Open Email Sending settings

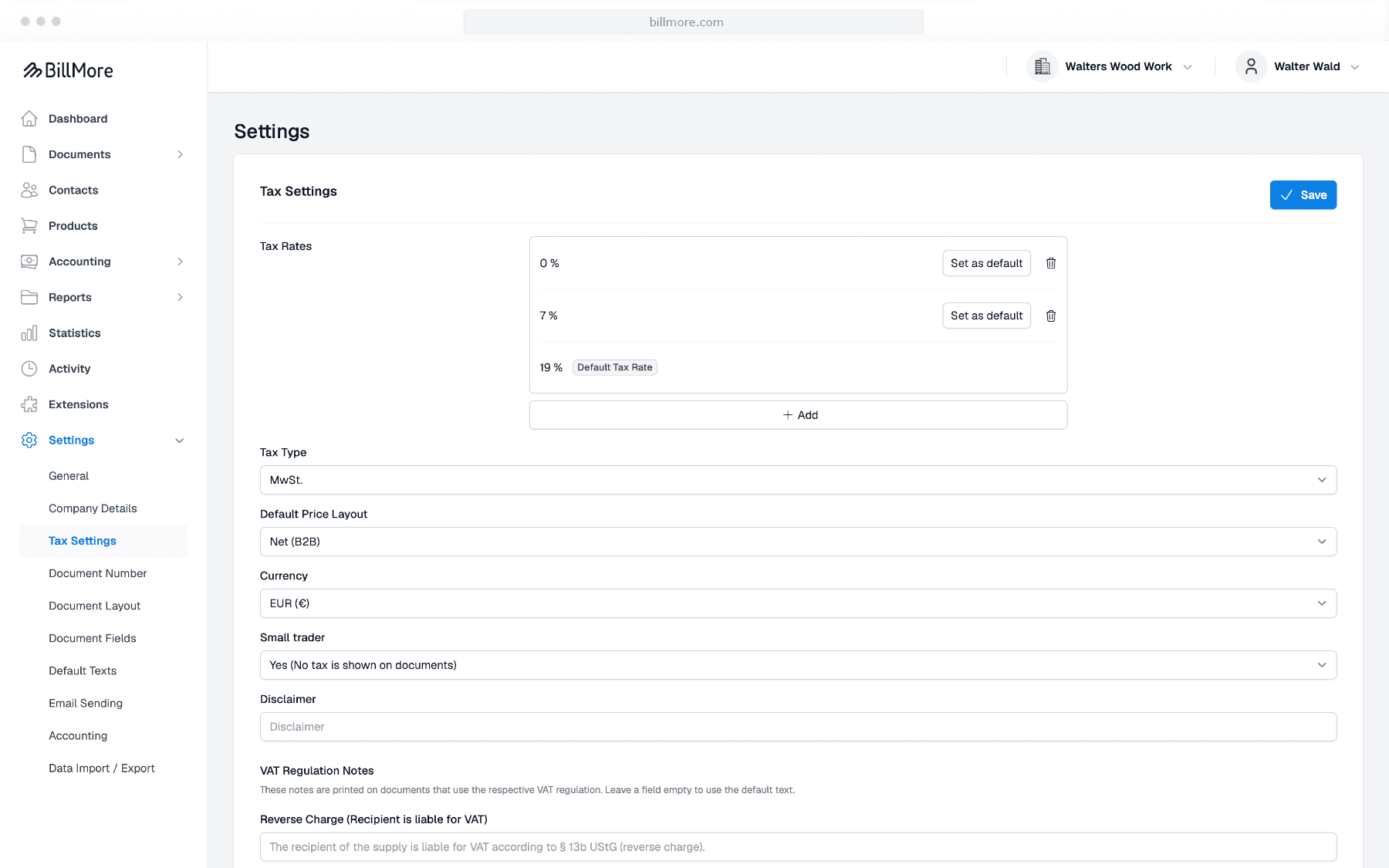[x=86, y=703]
